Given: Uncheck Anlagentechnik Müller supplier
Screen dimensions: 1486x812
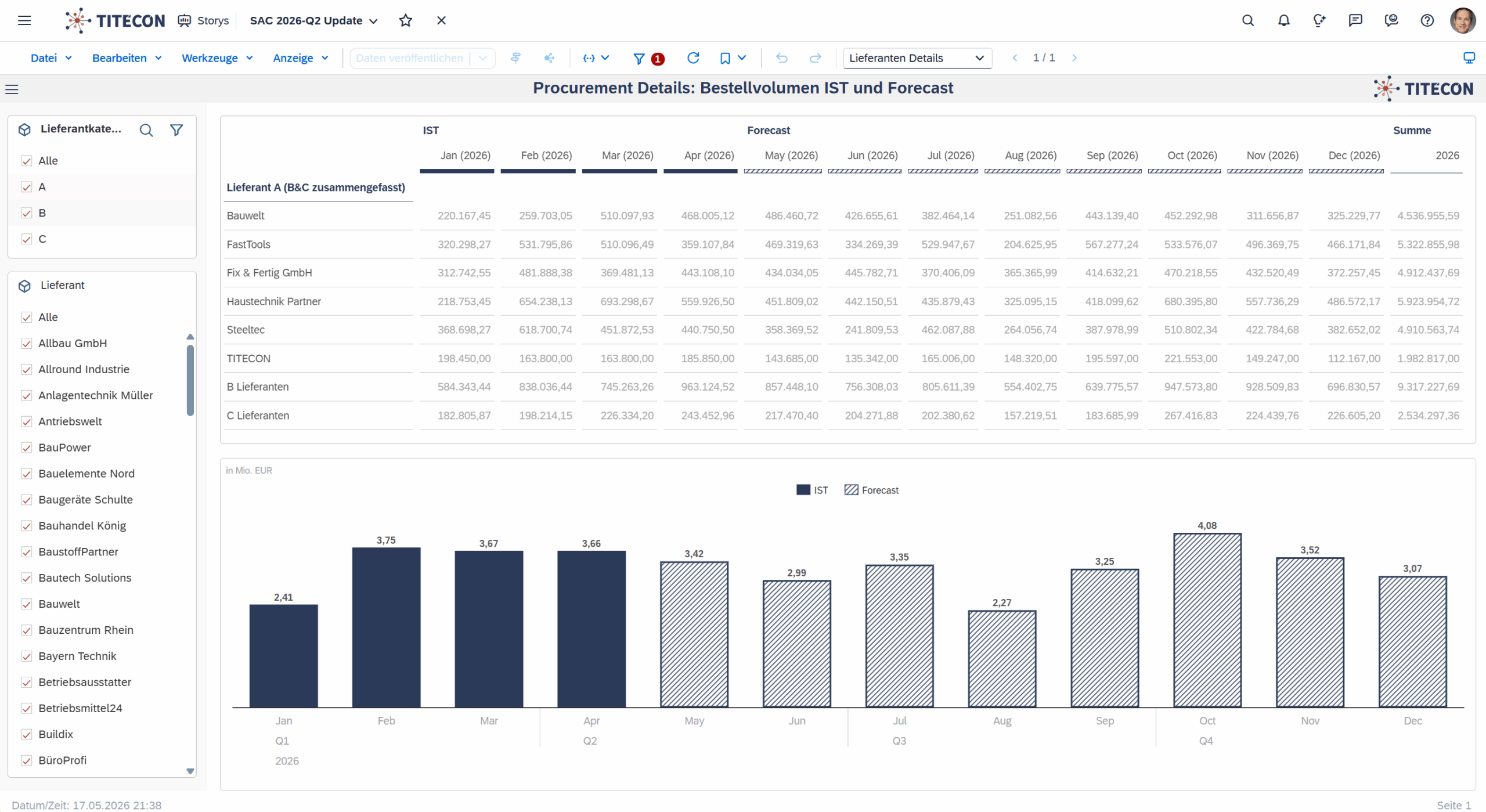Looking at the screenshot, I should 26,396.
